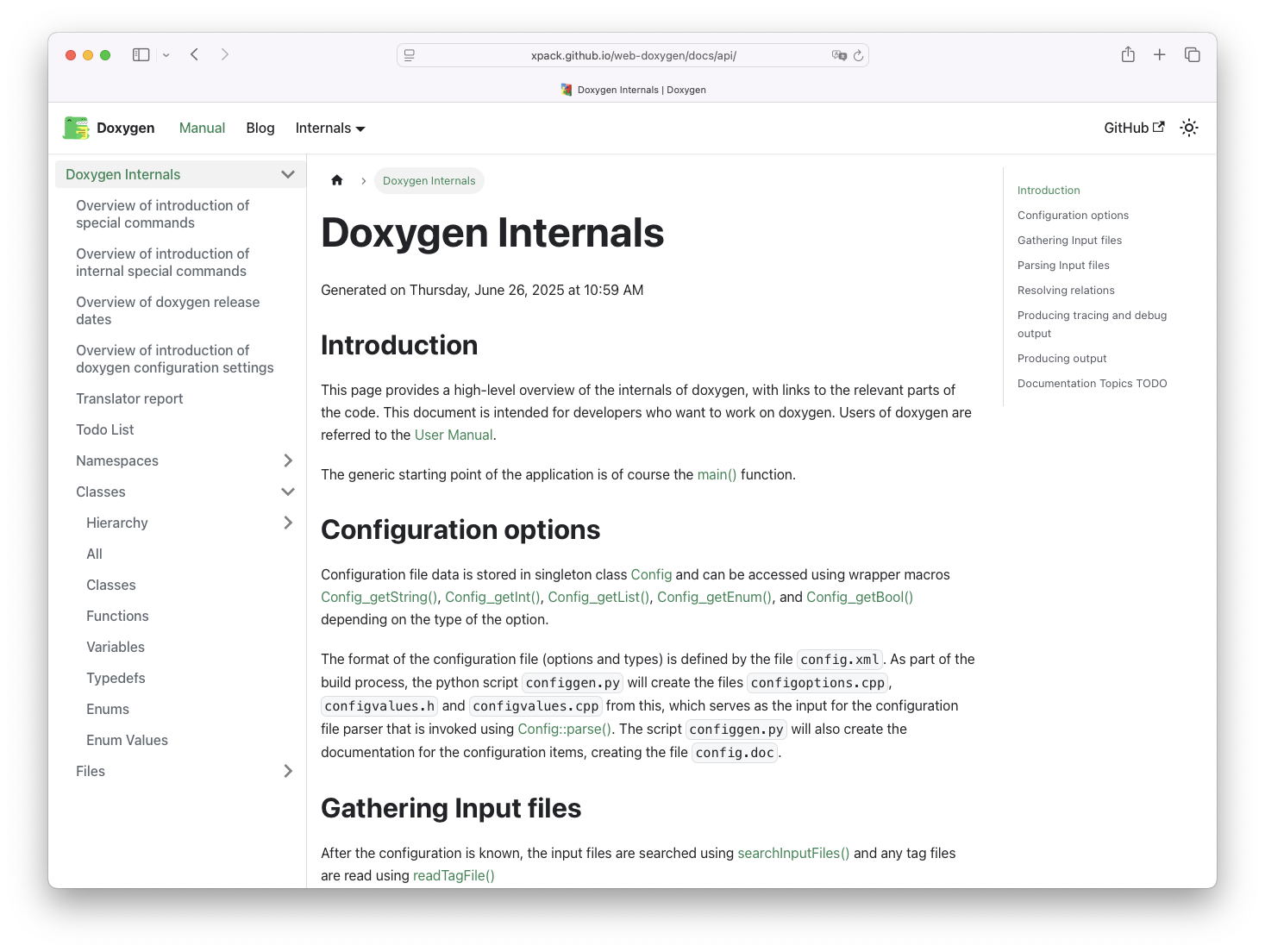Open the GitHub external link
Screen dimensions: 1265x952
point(1134,128)
